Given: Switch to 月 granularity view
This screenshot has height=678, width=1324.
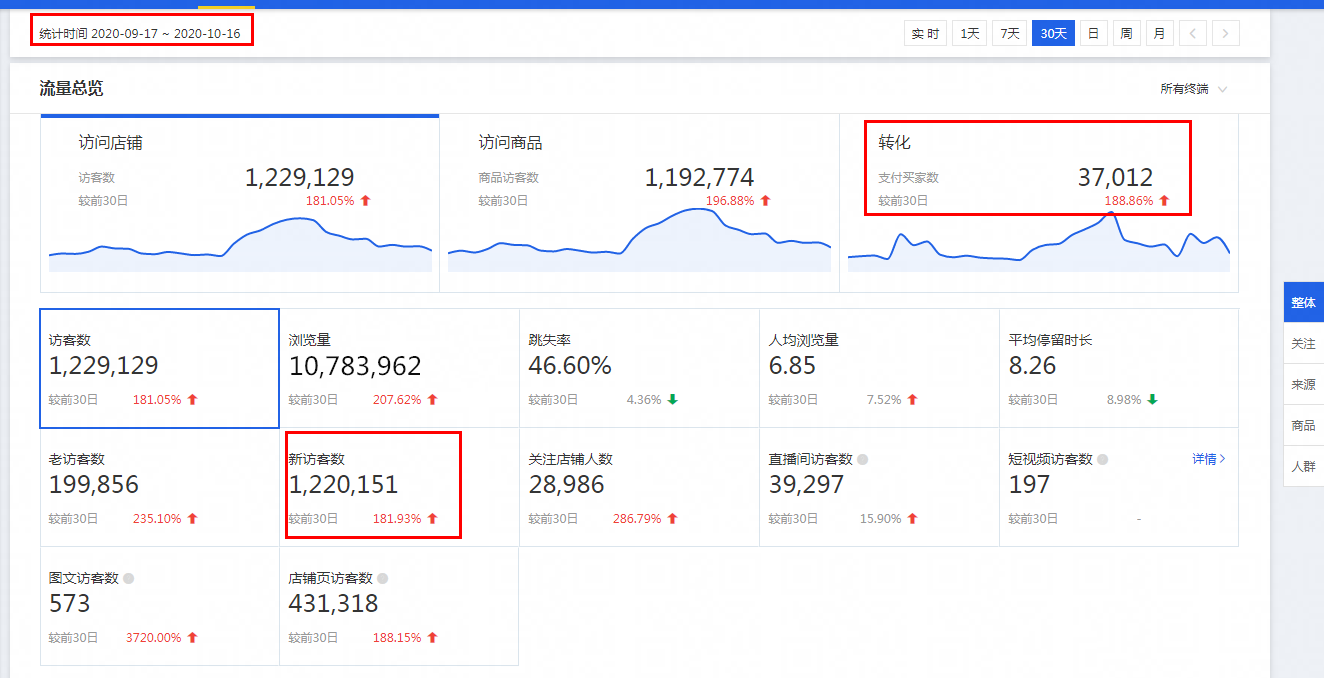Looking at the screenshot, I should (1159, 33).
